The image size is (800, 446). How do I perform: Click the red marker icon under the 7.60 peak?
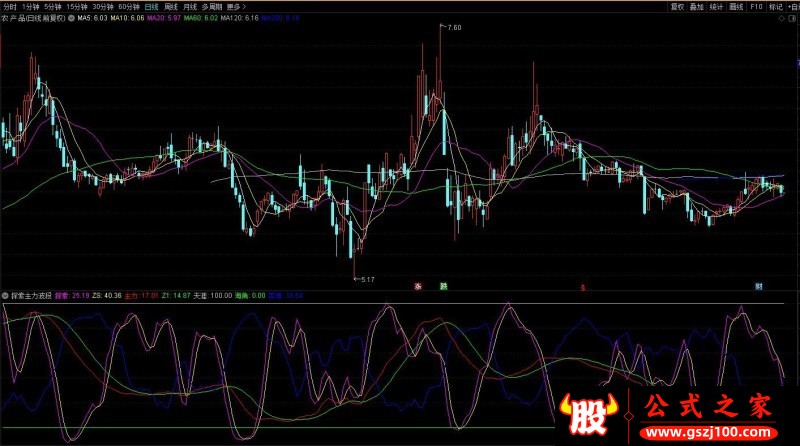418,287
